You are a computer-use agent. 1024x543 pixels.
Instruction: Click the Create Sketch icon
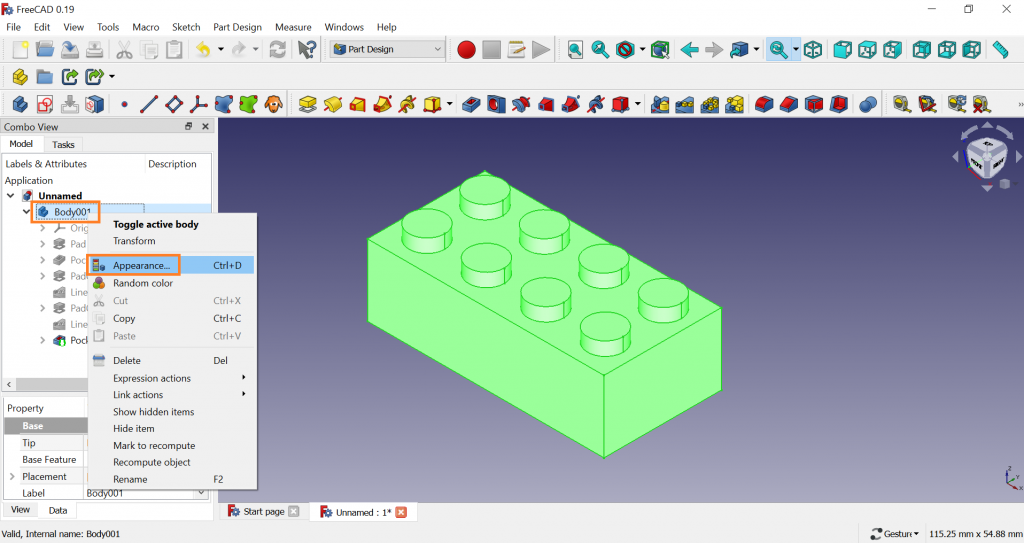coord(45,103)
